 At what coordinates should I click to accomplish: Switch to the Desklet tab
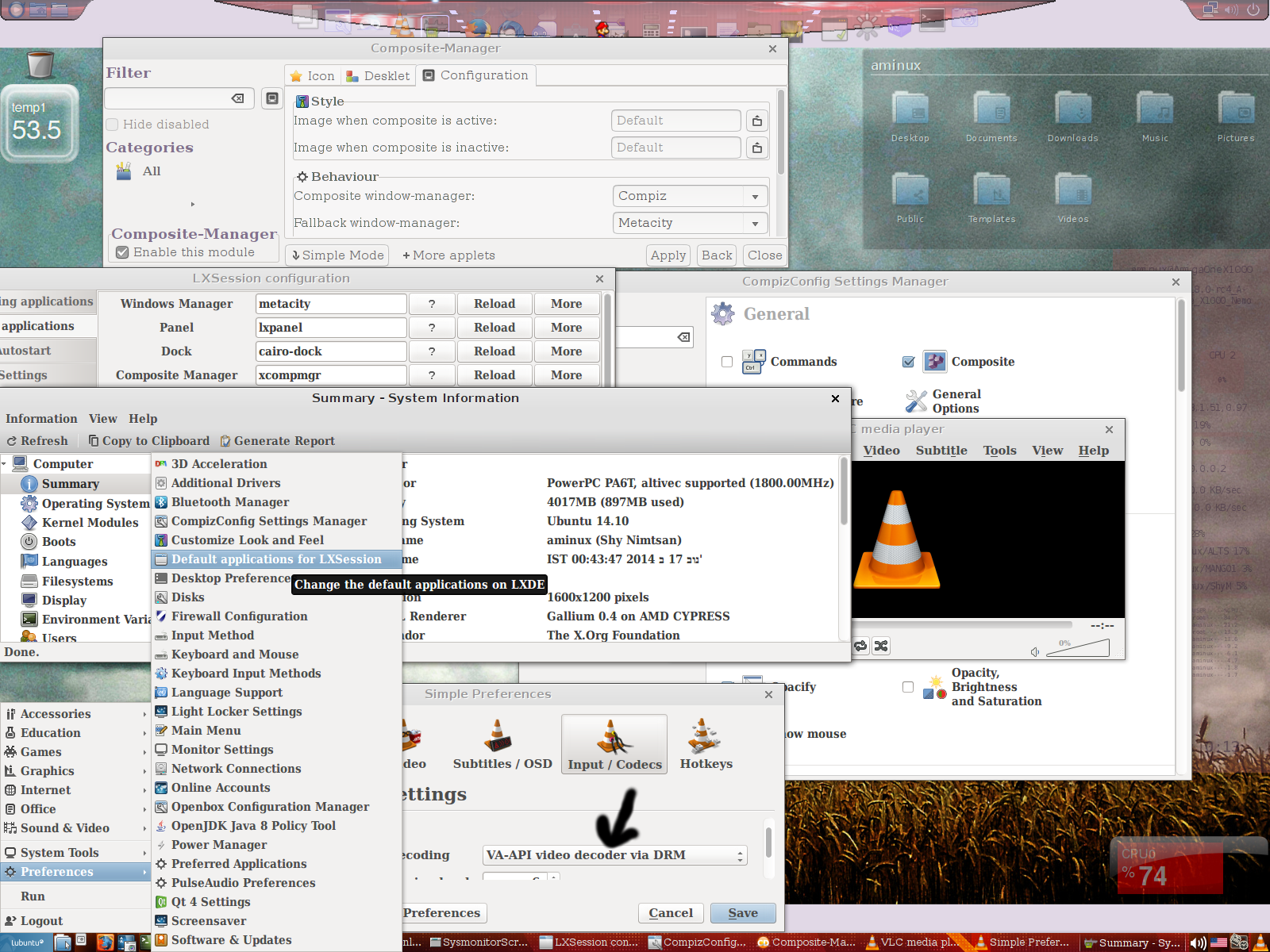tap(379, 76)
